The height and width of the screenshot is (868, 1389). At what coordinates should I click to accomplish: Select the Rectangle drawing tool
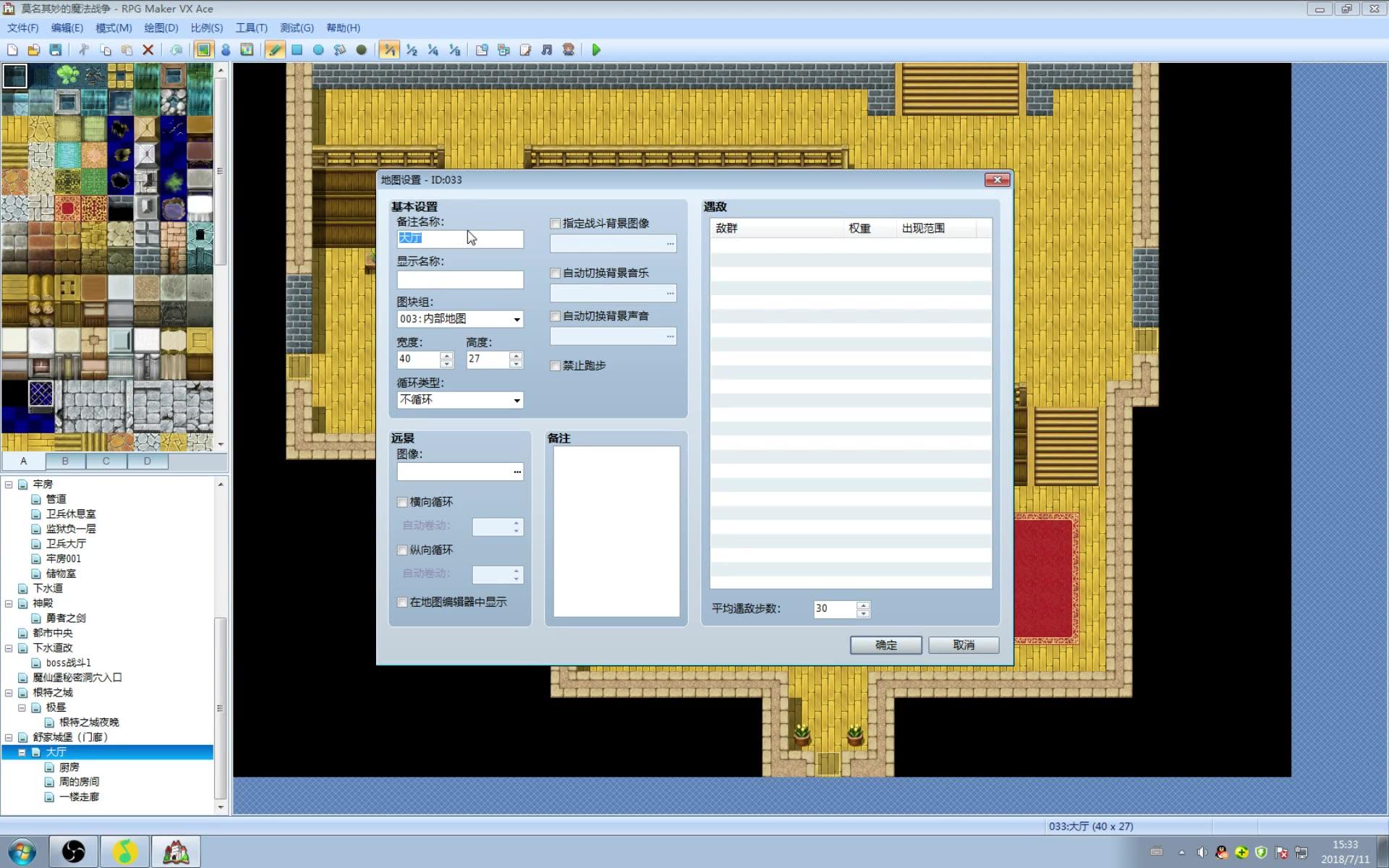point(297,50)
